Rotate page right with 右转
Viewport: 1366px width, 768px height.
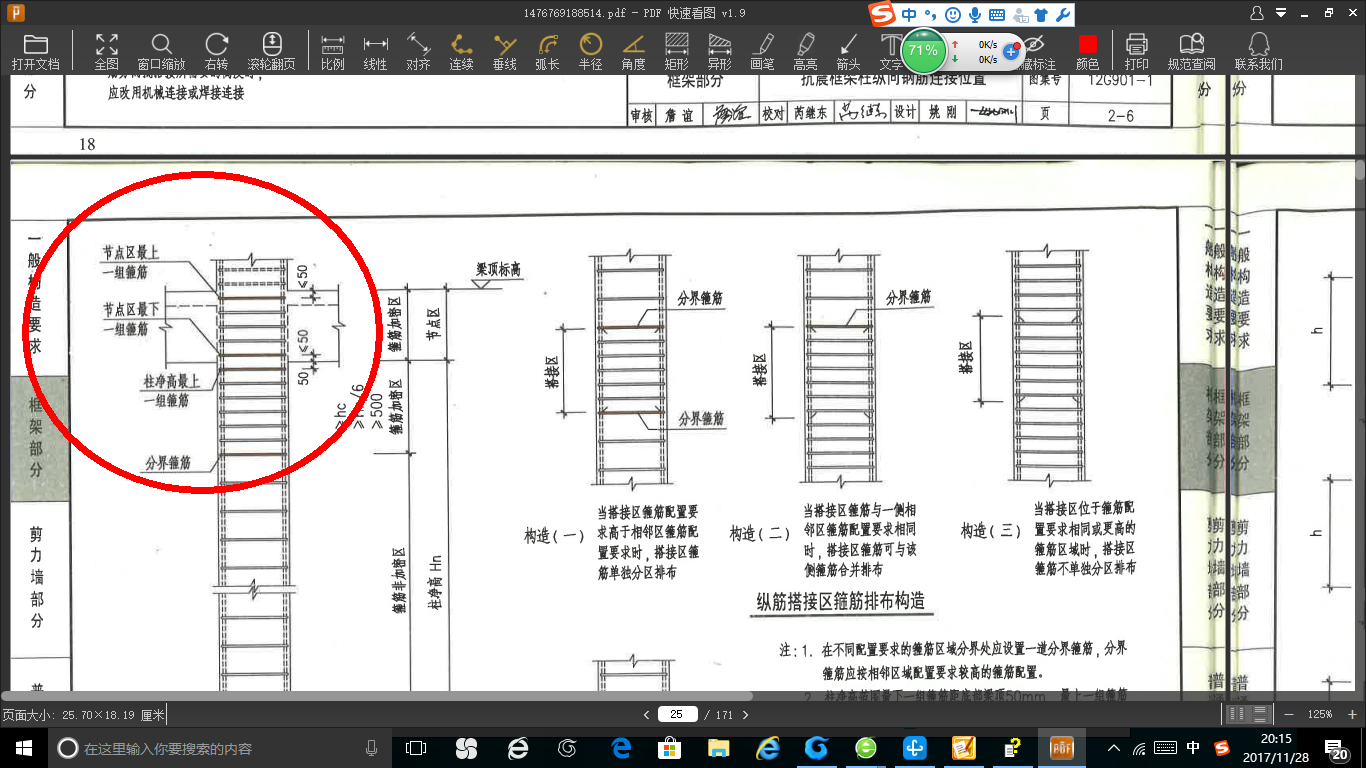[216, 51]
